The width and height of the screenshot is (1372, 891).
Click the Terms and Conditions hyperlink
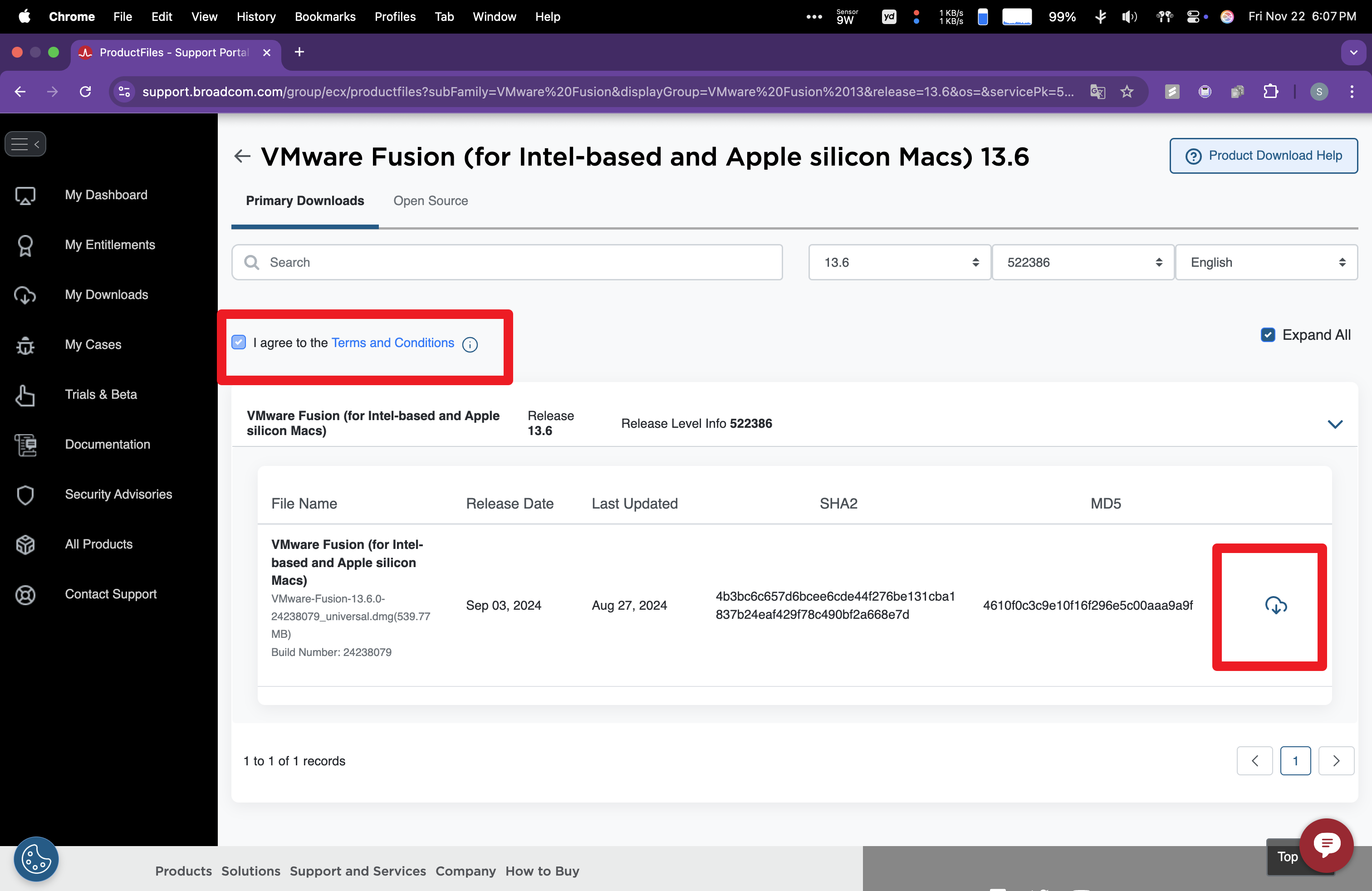tap(393, 342)
